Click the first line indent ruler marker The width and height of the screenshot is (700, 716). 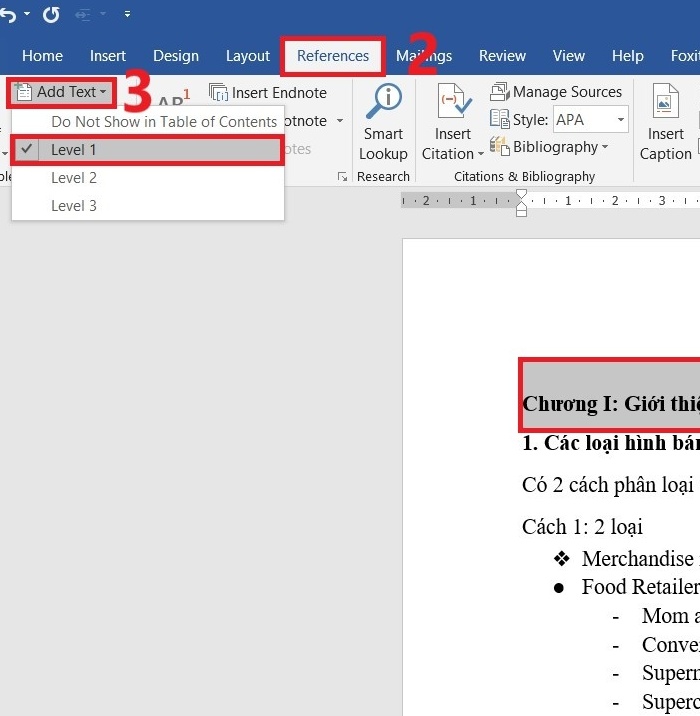pyautogui.click(x=521, y=194)
